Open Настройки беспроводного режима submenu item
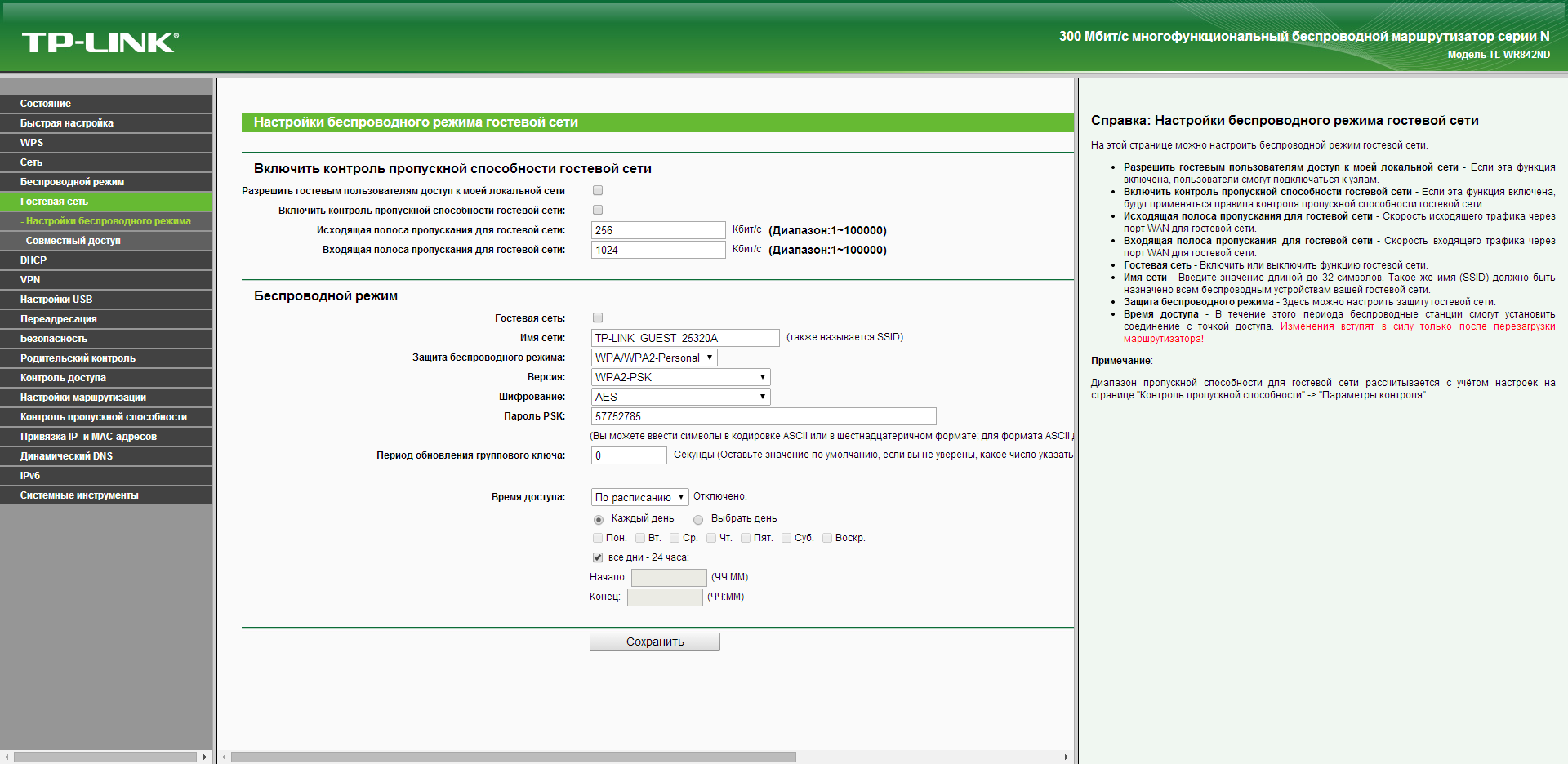The height and width of the screenshot is (764, 1568). coord(106,221)
